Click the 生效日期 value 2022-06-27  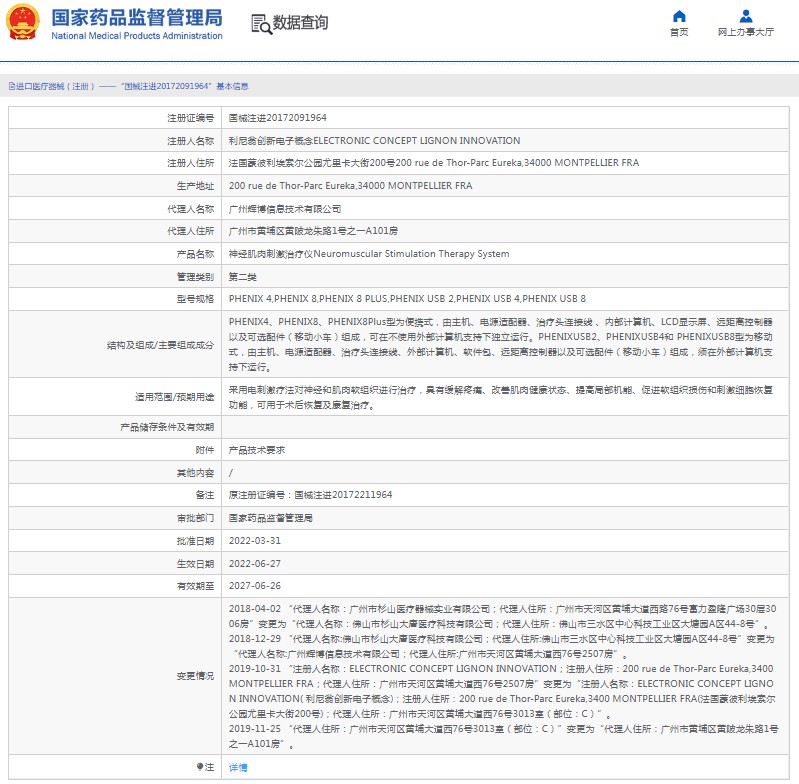point(255,563)
